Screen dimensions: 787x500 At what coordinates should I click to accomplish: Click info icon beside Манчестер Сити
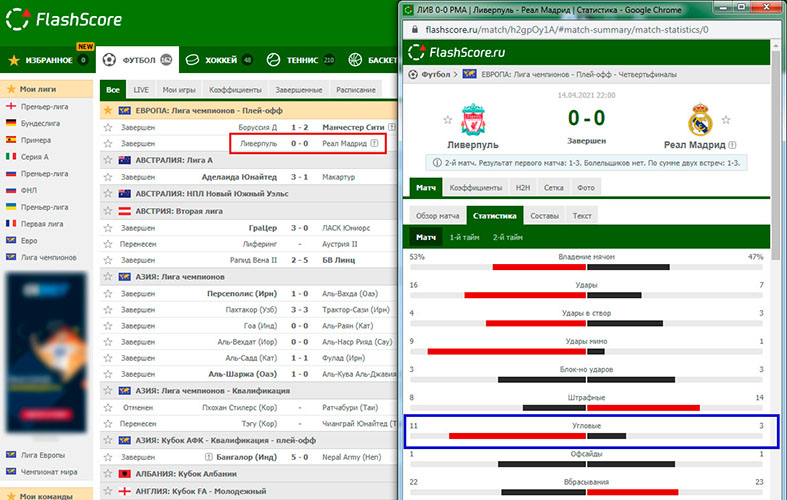click(392, 127)
